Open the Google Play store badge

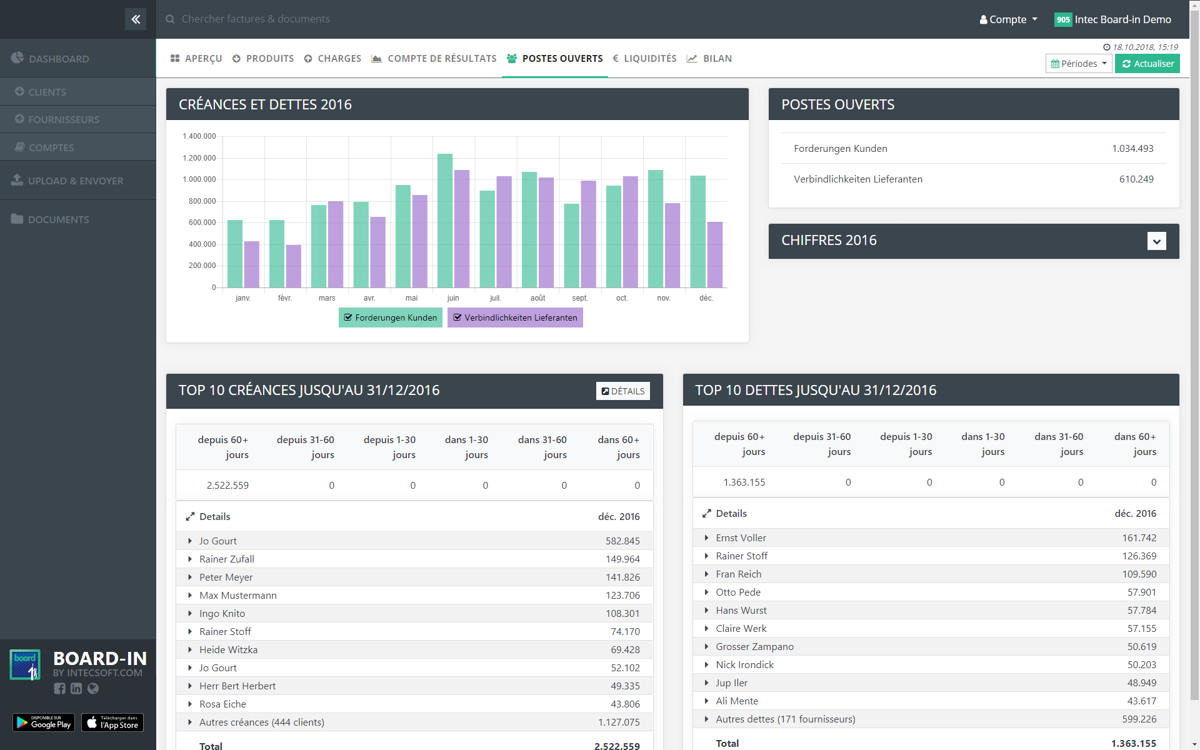(44, 722)
